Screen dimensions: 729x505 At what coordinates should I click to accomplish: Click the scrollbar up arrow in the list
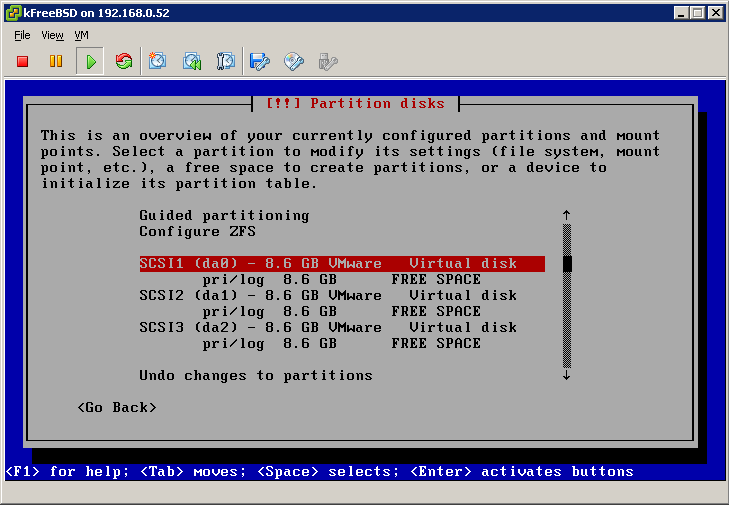pos(566,215)
